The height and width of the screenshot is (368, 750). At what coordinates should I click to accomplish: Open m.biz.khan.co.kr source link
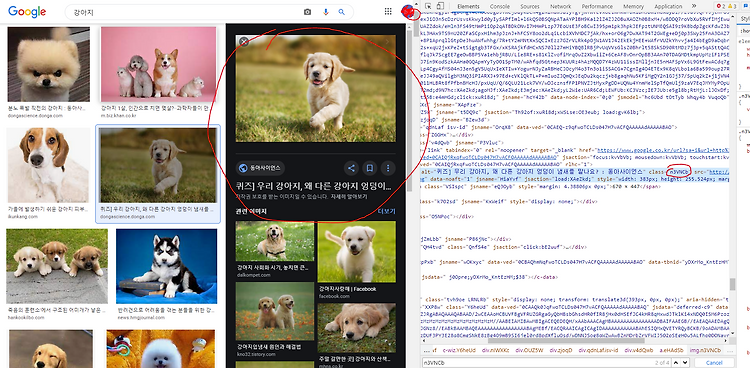(118, 115)
